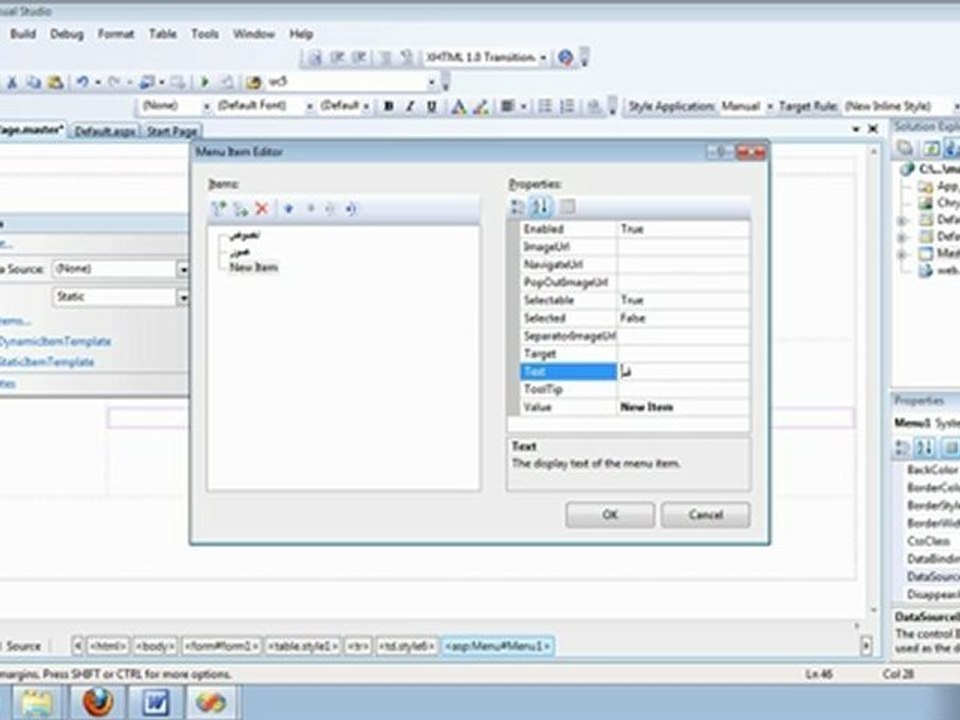The image size is (960, 720).
Task: Open the Target Rule (New Inline Style) dropdown
Action: click(956, 107)
